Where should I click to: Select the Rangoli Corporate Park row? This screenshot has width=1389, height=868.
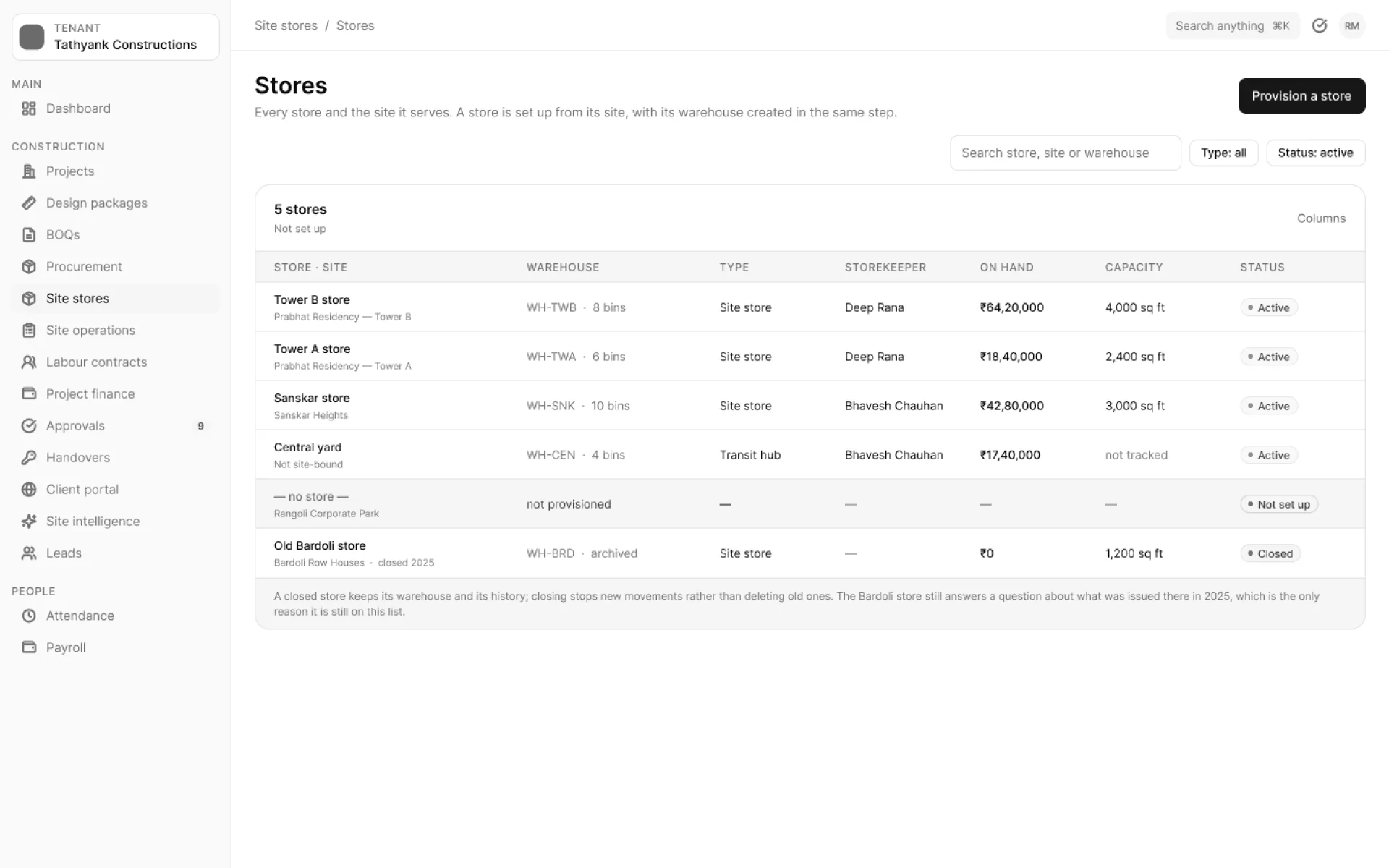click(x=810, y=504)
